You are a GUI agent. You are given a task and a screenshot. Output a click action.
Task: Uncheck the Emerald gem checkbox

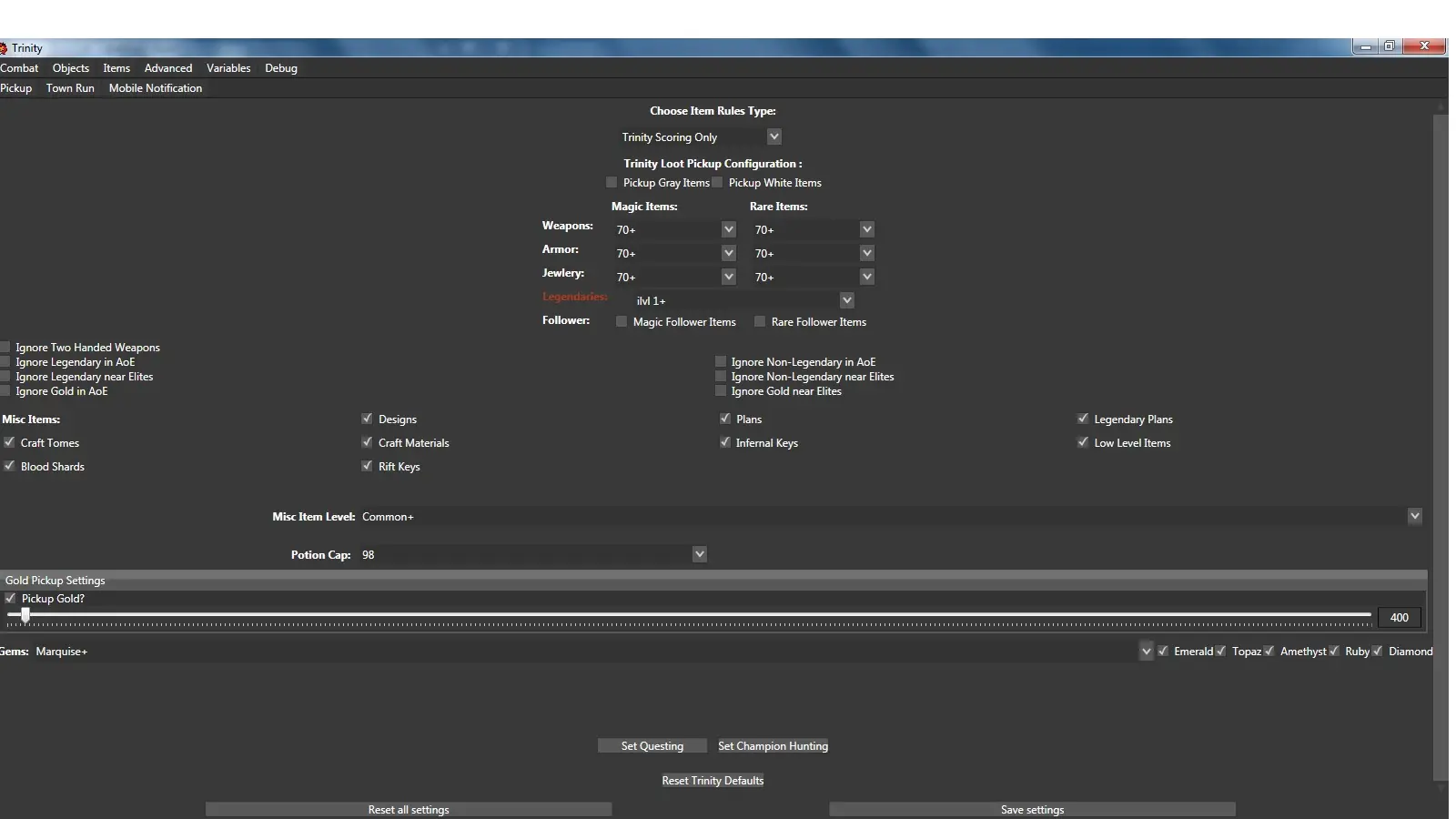coord(1163,651)
